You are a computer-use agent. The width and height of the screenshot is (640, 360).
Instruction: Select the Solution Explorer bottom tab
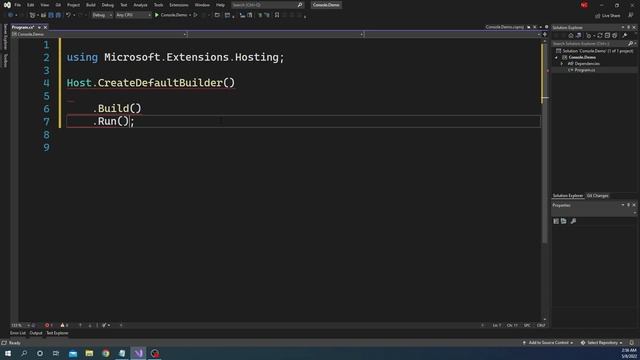point(568,196)
